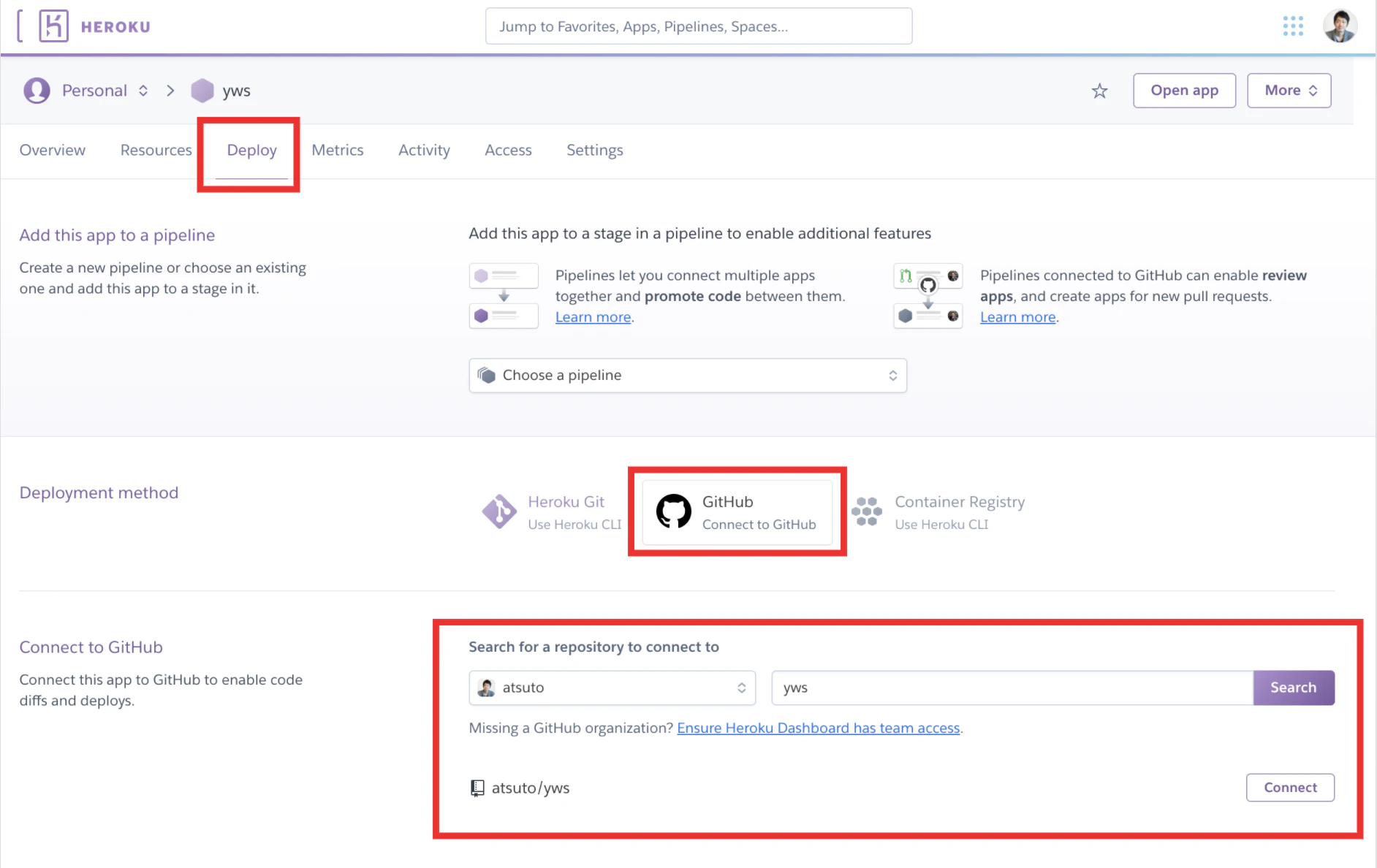Open the user avatar account menu
Screen dimensions: 1377x868
[x=1340, y=26]
